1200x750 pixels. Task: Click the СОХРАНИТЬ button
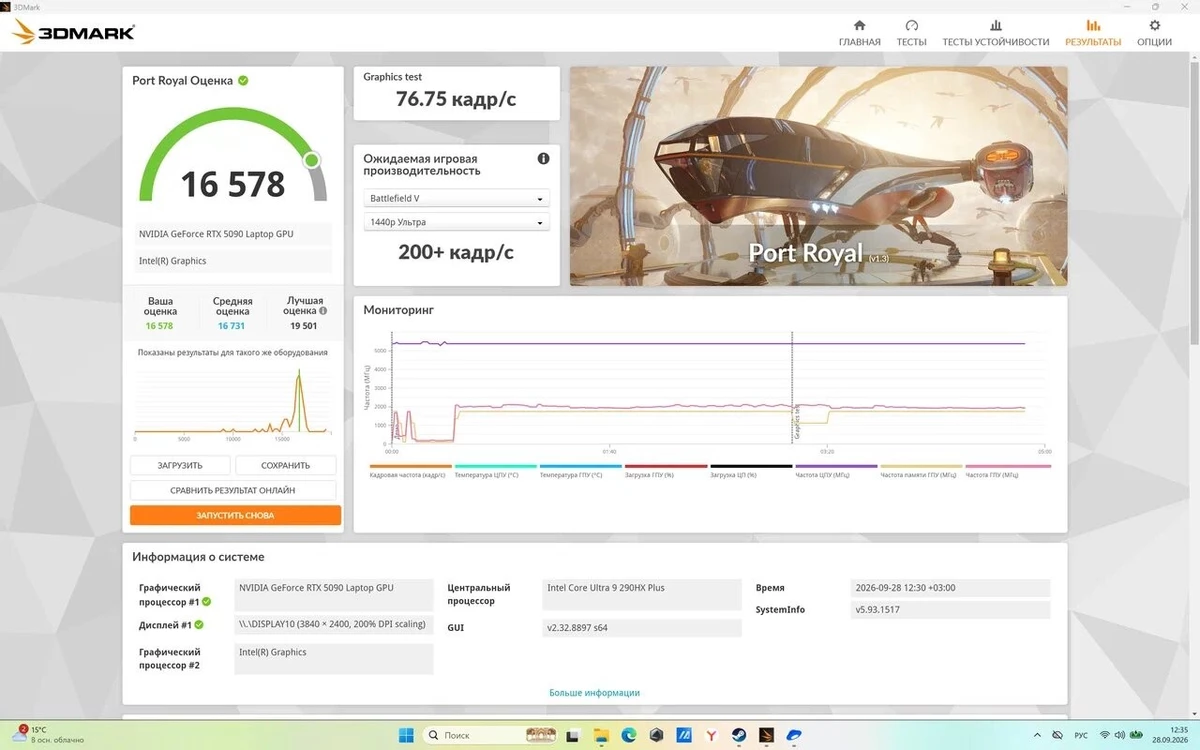tap(286, 465)
